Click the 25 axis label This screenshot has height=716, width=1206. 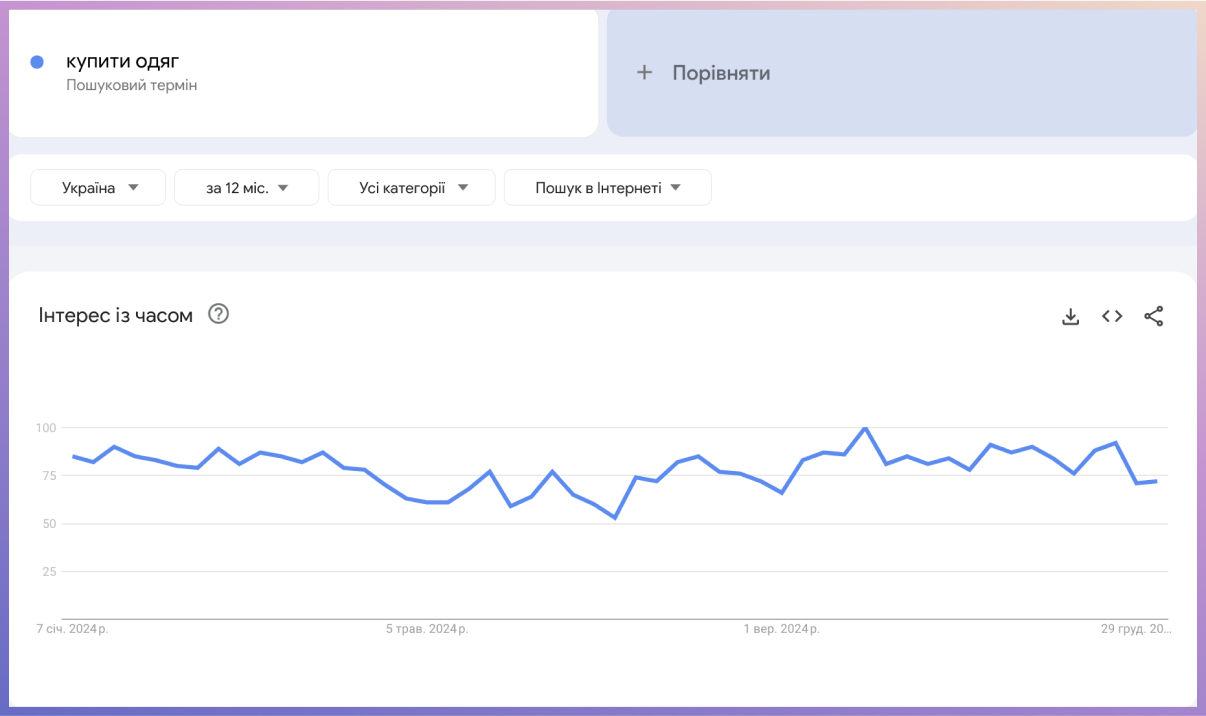click(49, 572)
